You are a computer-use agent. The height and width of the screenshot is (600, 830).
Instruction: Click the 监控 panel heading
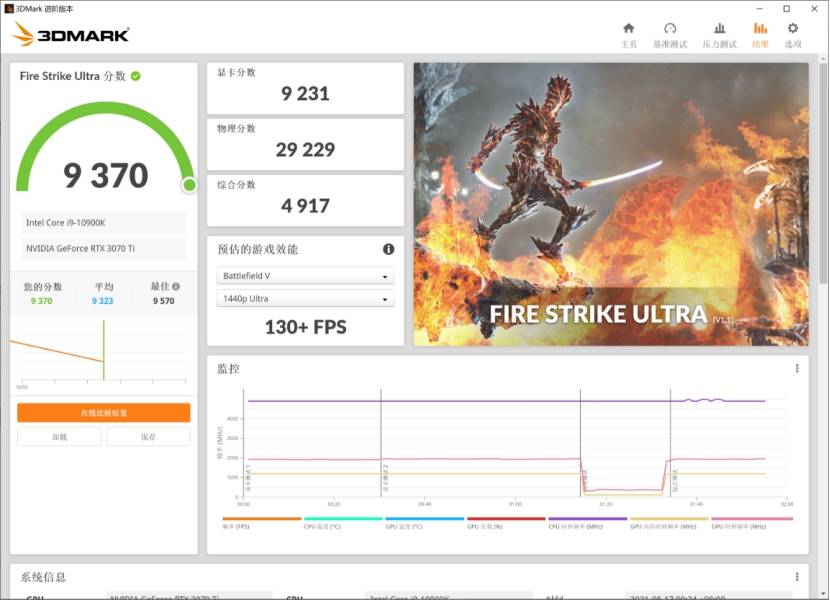pos(228,369)
